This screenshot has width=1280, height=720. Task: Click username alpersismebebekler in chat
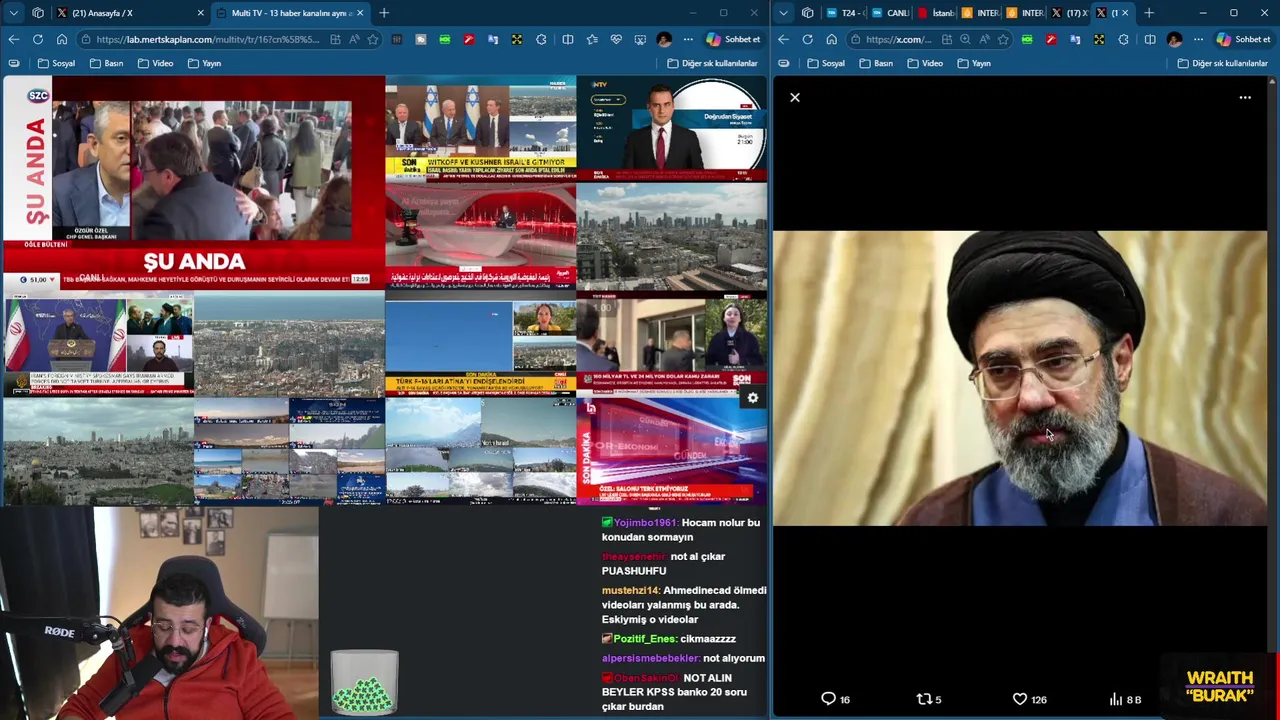click(x=650, y=658)
